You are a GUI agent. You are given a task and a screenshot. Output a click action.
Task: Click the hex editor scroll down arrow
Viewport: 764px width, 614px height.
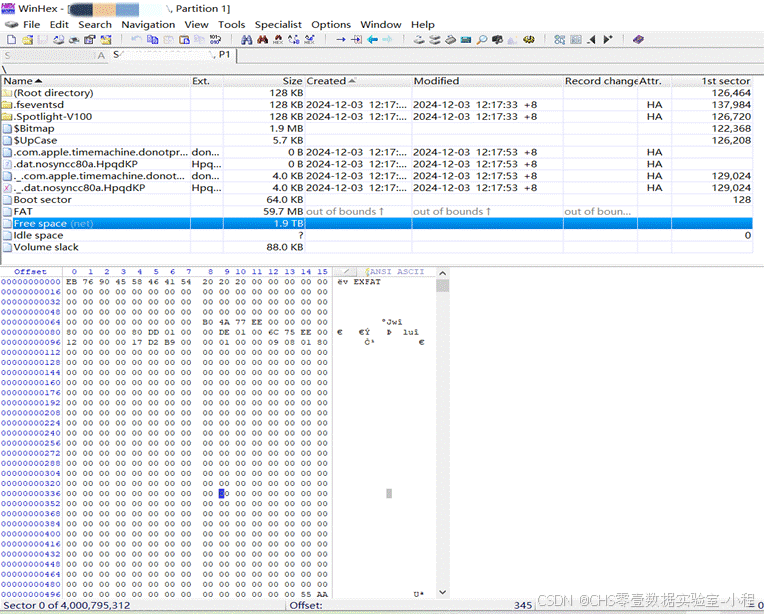click(442, 592)
